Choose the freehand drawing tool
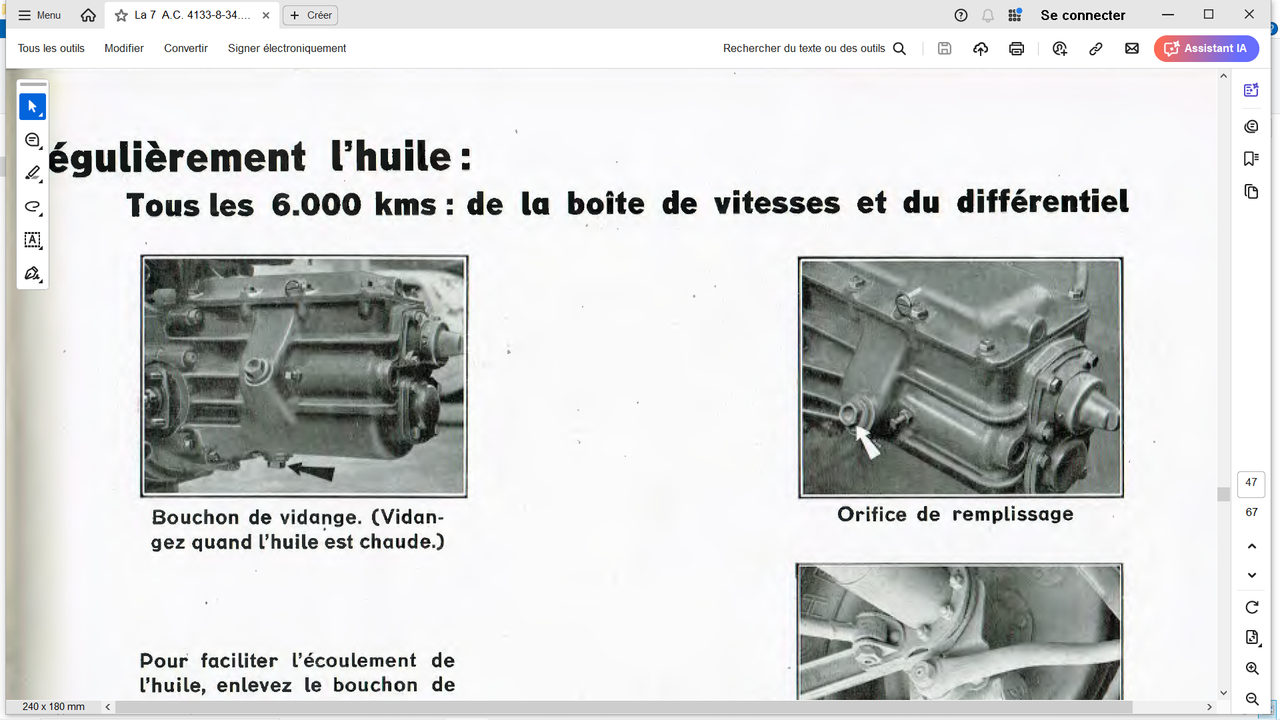Screen dimensions: 1280x720 [32, 207]
